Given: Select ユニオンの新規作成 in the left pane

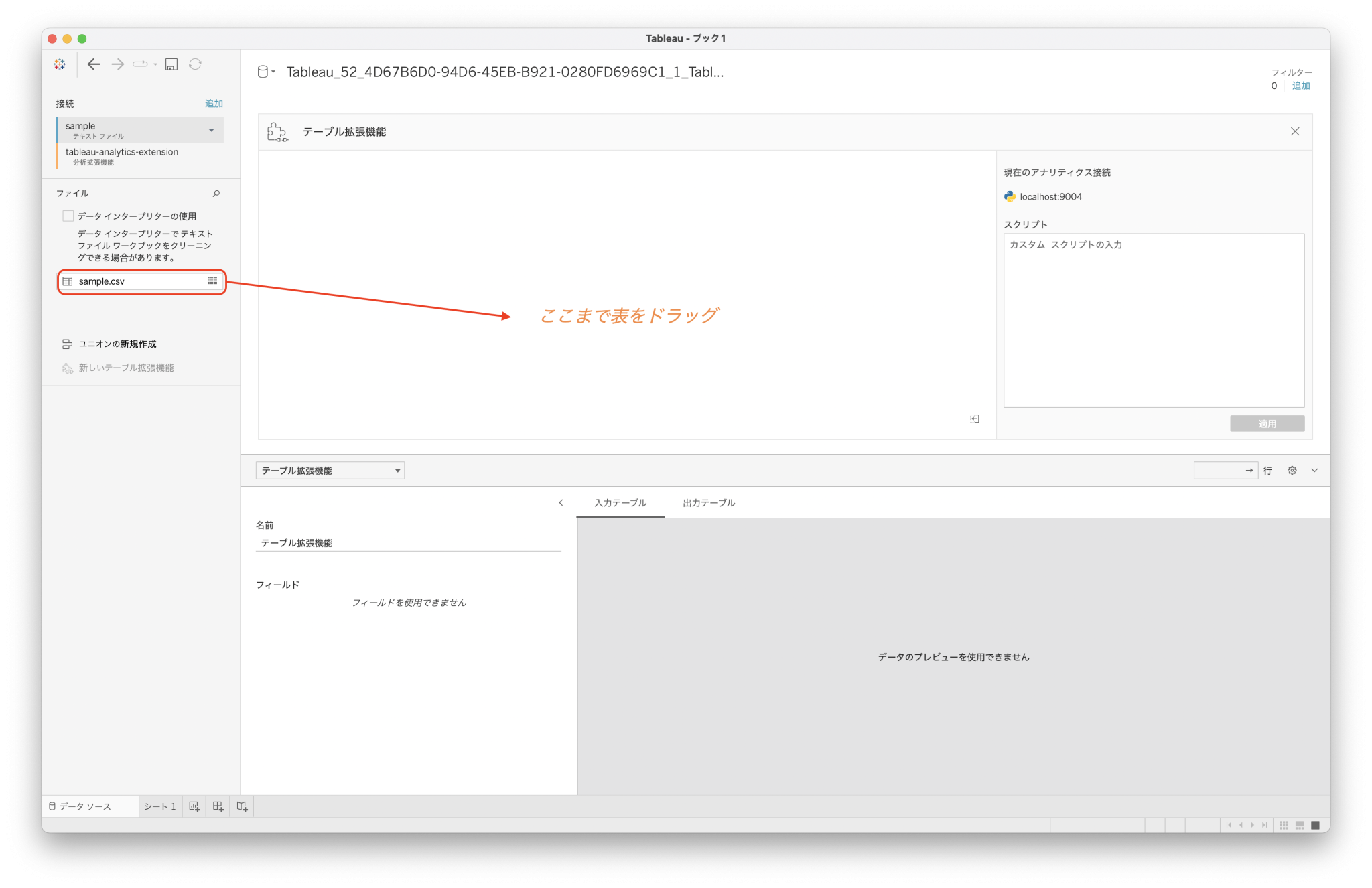Looking at the screenshot, I should coord(117,344).
